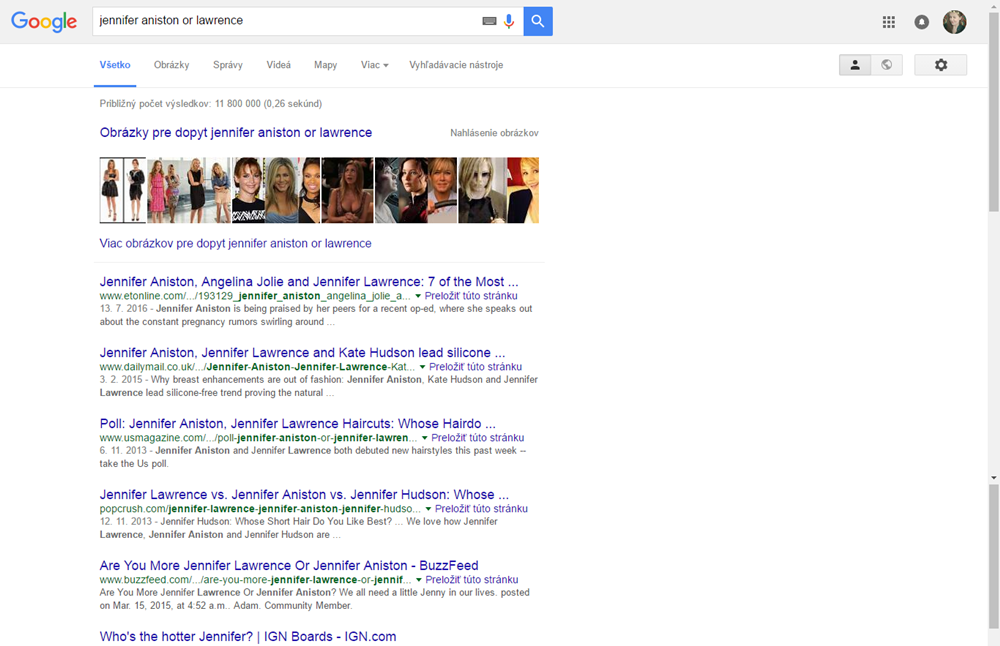Click Nahlásenie obrázkov link
This screenshot has width=1000, height=646.
coord(494,133)
